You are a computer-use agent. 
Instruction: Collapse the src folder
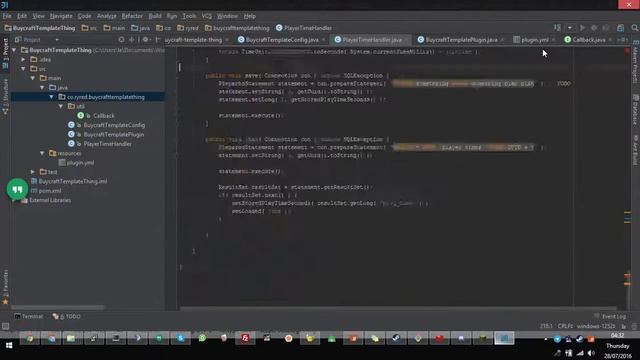24,69
